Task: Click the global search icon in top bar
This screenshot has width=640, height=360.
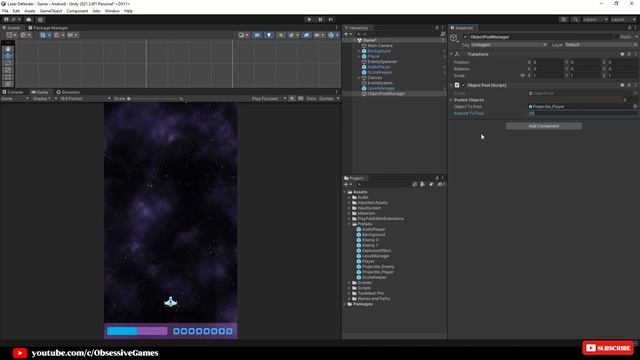Action: (575, 19)
